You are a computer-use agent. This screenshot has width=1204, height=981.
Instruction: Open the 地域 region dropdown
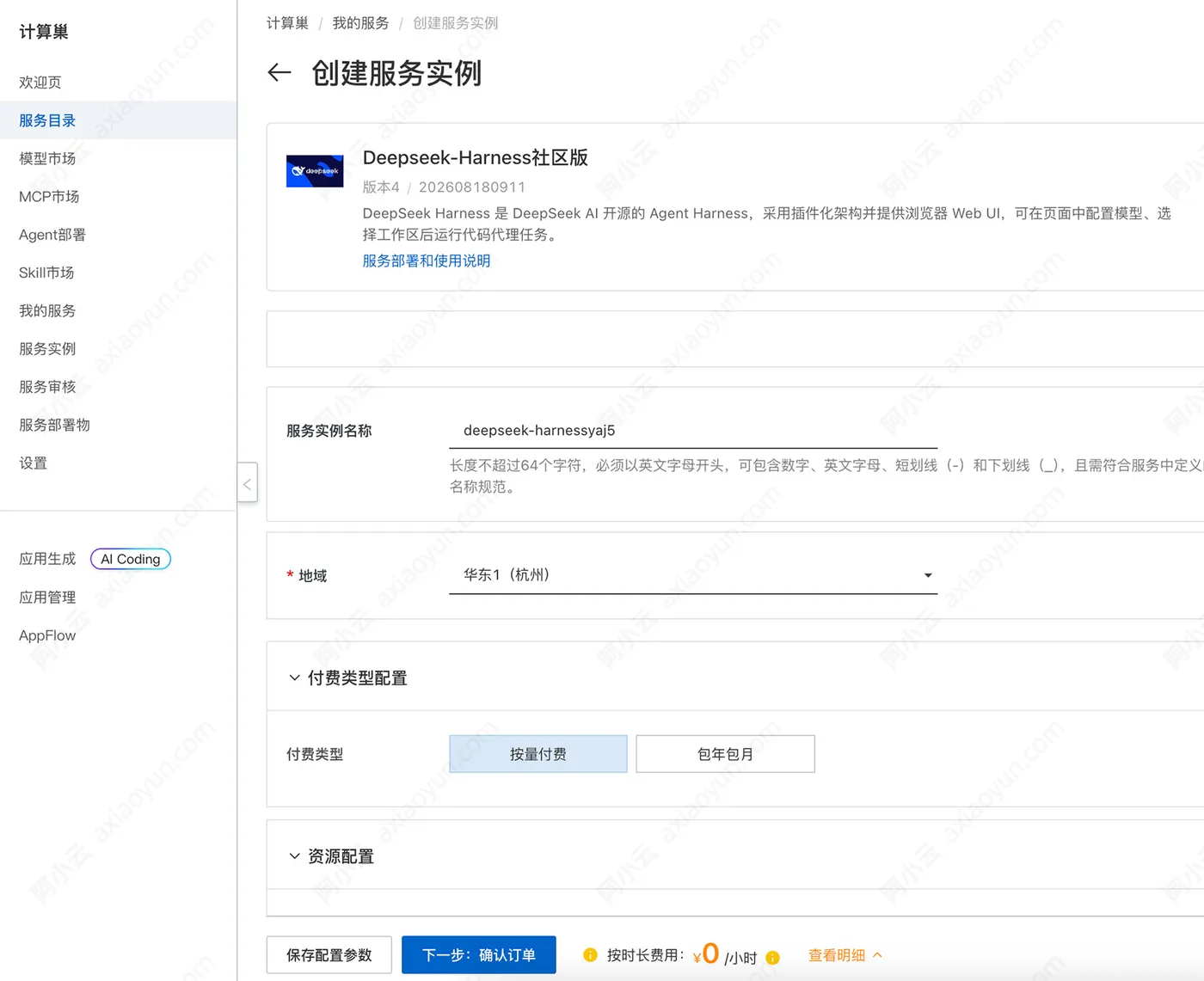[x=693, y=574]
